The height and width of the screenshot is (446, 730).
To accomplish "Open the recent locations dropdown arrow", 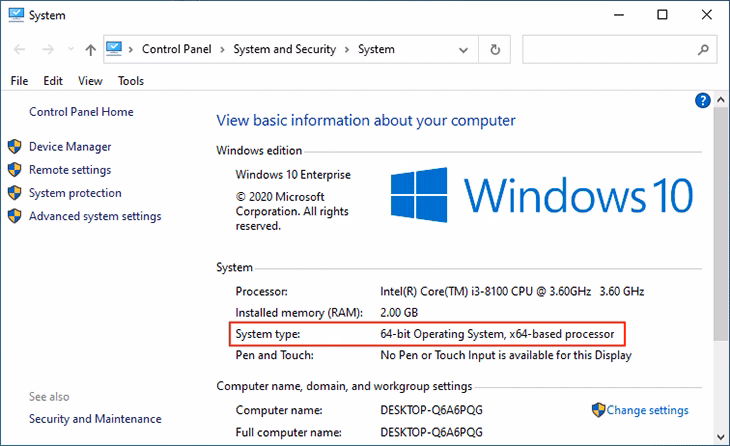I will (x=71, y=49).
